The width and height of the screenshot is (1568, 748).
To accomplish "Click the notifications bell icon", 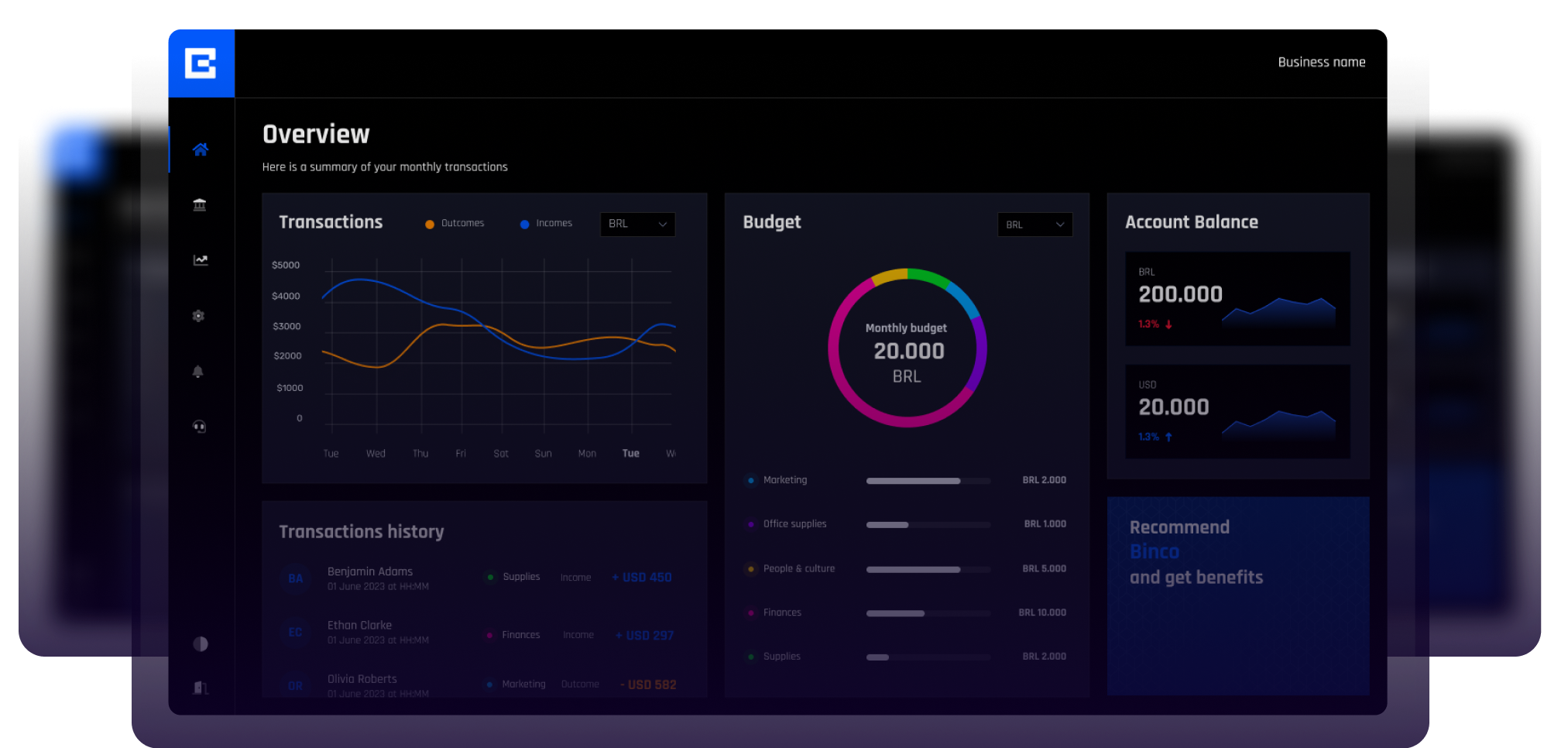I will click(198, 372).
